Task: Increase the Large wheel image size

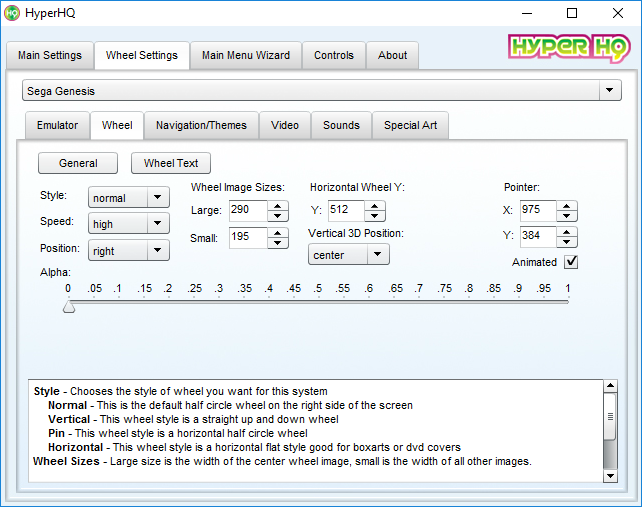Action: coord(278,206)
